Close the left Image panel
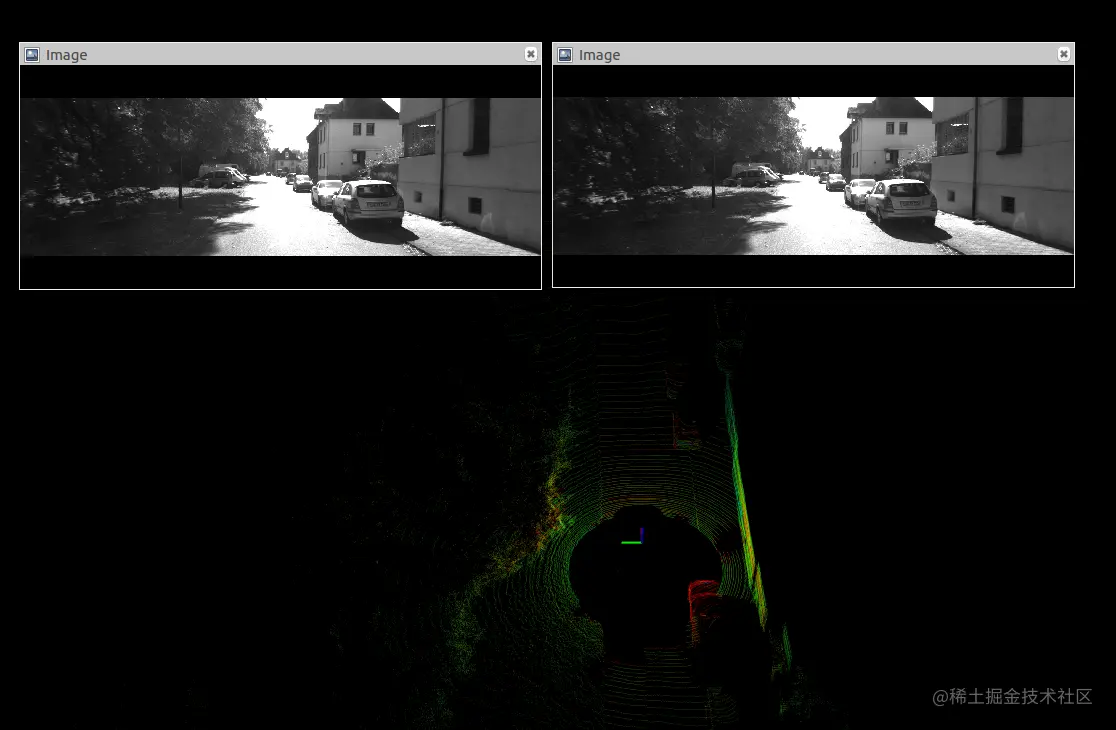 (530, 54)
